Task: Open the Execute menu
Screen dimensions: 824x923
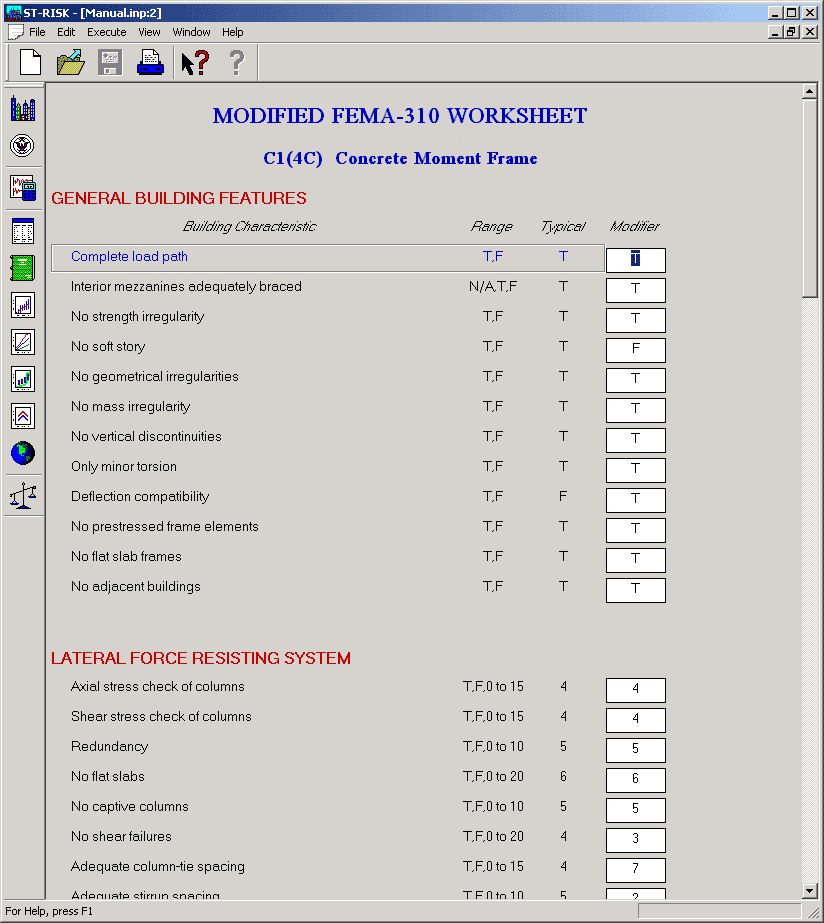Action: [x=106, y=32]
